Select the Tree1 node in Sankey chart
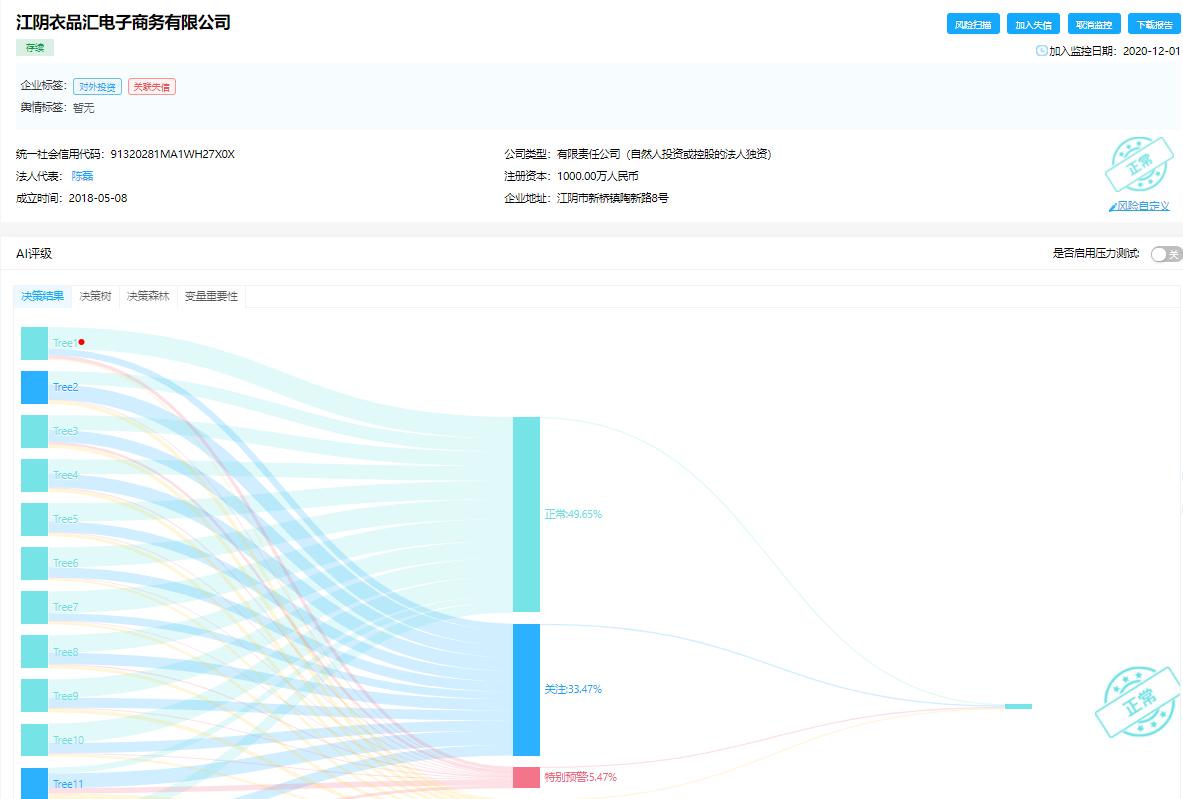1183x799 pixels. (34, 343)
